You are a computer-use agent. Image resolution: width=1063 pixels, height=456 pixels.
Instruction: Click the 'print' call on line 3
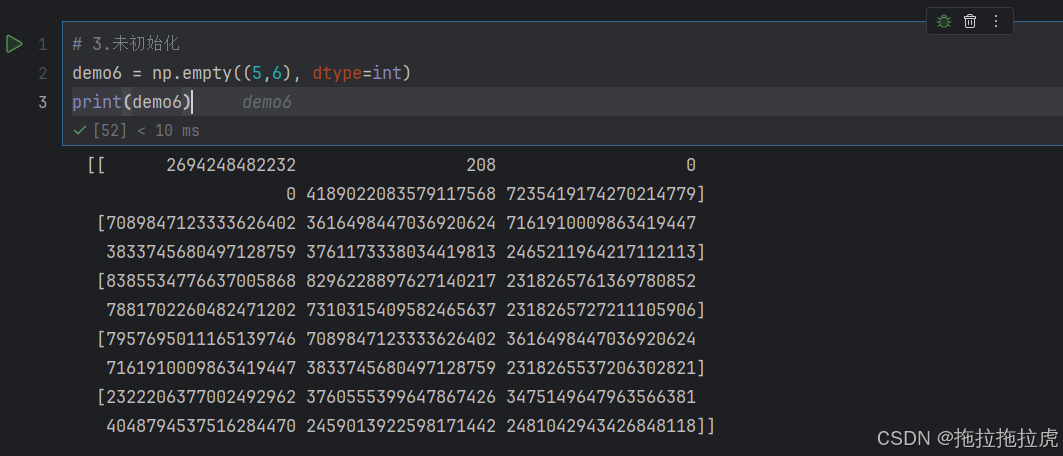coord(97,102)
